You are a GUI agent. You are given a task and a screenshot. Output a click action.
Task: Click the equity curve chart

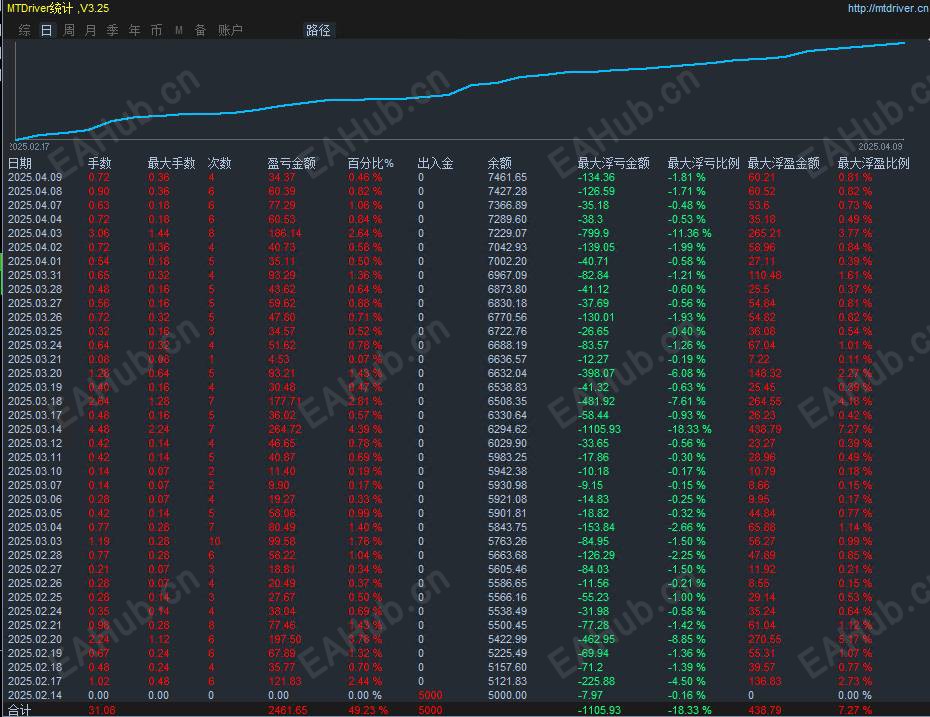tap(460, 89)
